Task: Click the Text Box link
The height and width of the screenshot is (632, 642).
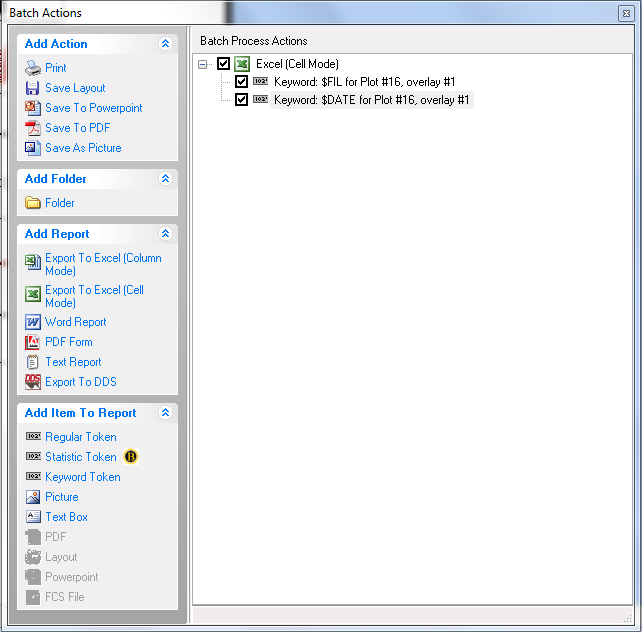Action: [66, 517]
